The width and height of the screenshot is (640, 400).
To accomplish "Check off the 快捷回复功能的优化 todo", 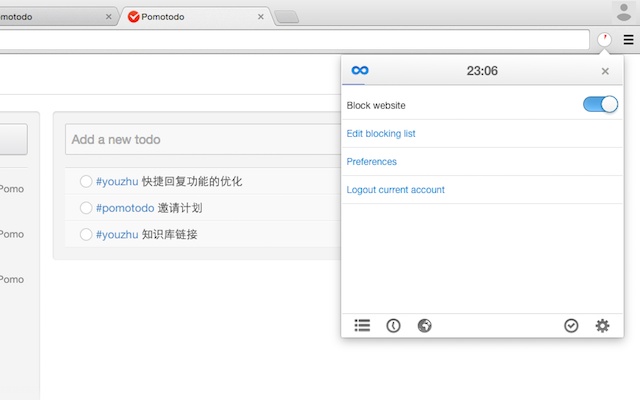I will coord(86,182).
